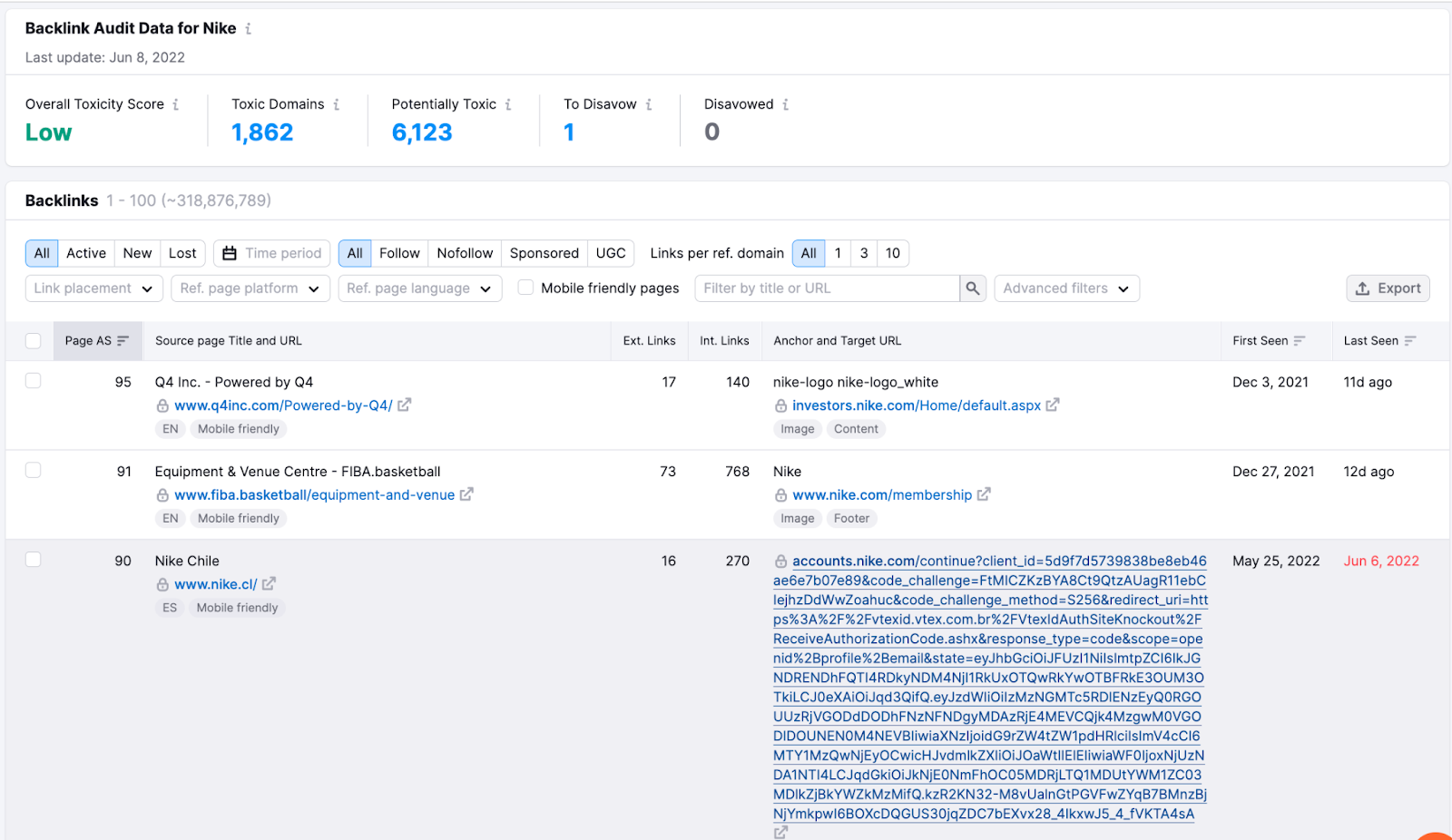Open external link icon for nike.com/membership

pyautogui.click(x=984, y=494)
